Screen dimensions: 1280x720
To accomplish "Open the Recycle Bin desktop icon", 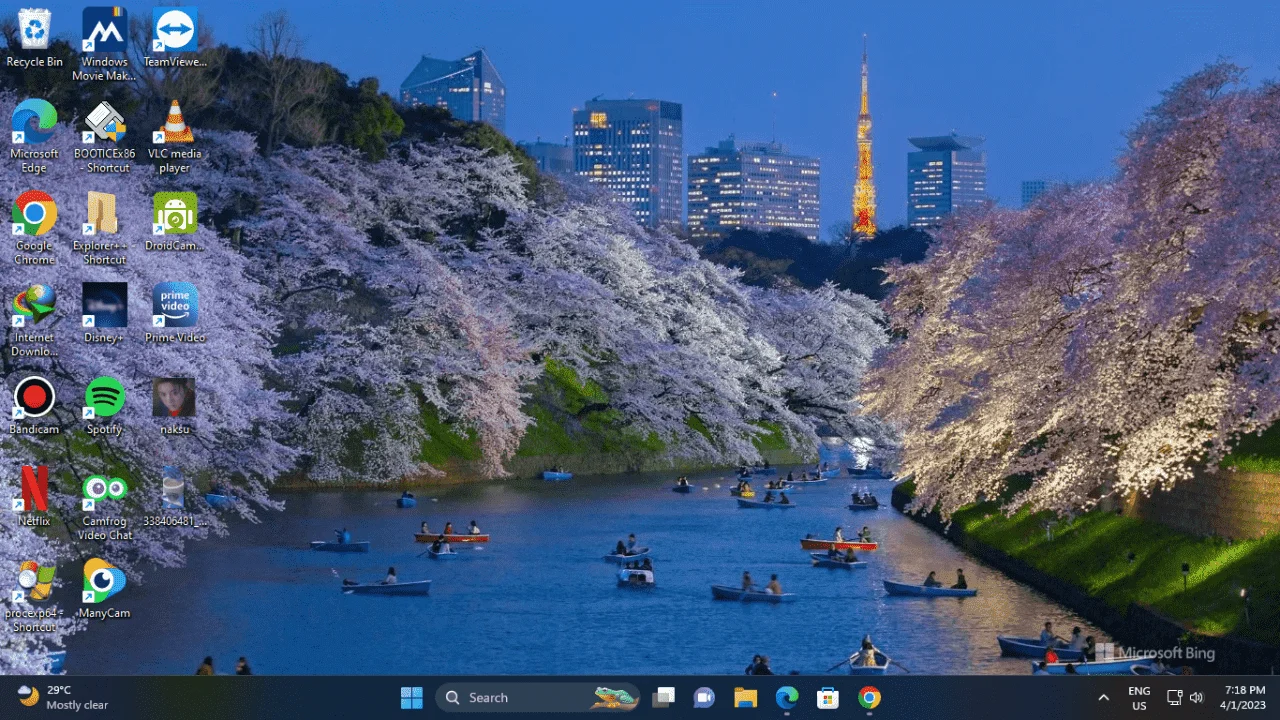I will point(34,38).
